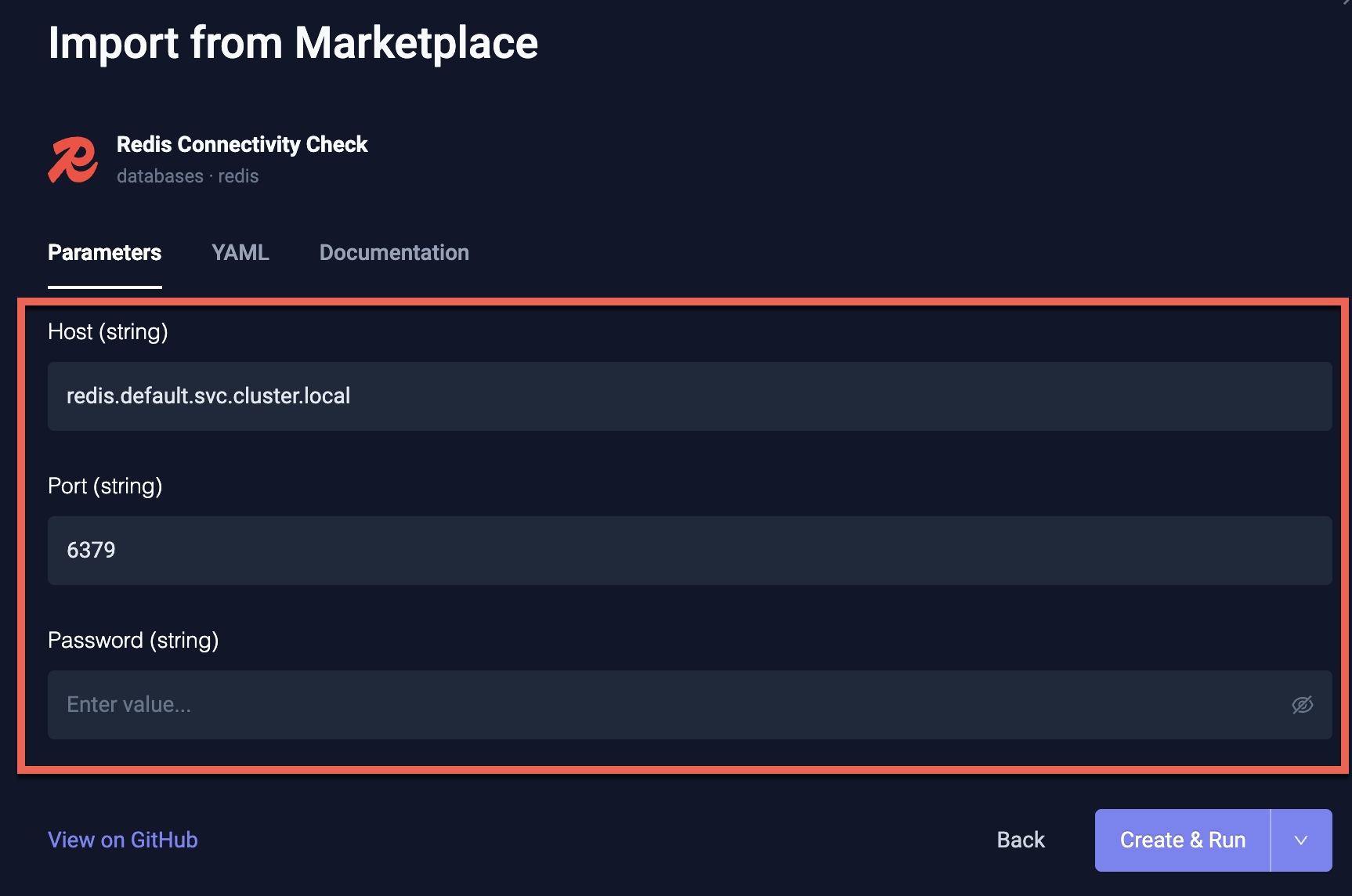Click the Create & Run button

[x=1182, y=840]
